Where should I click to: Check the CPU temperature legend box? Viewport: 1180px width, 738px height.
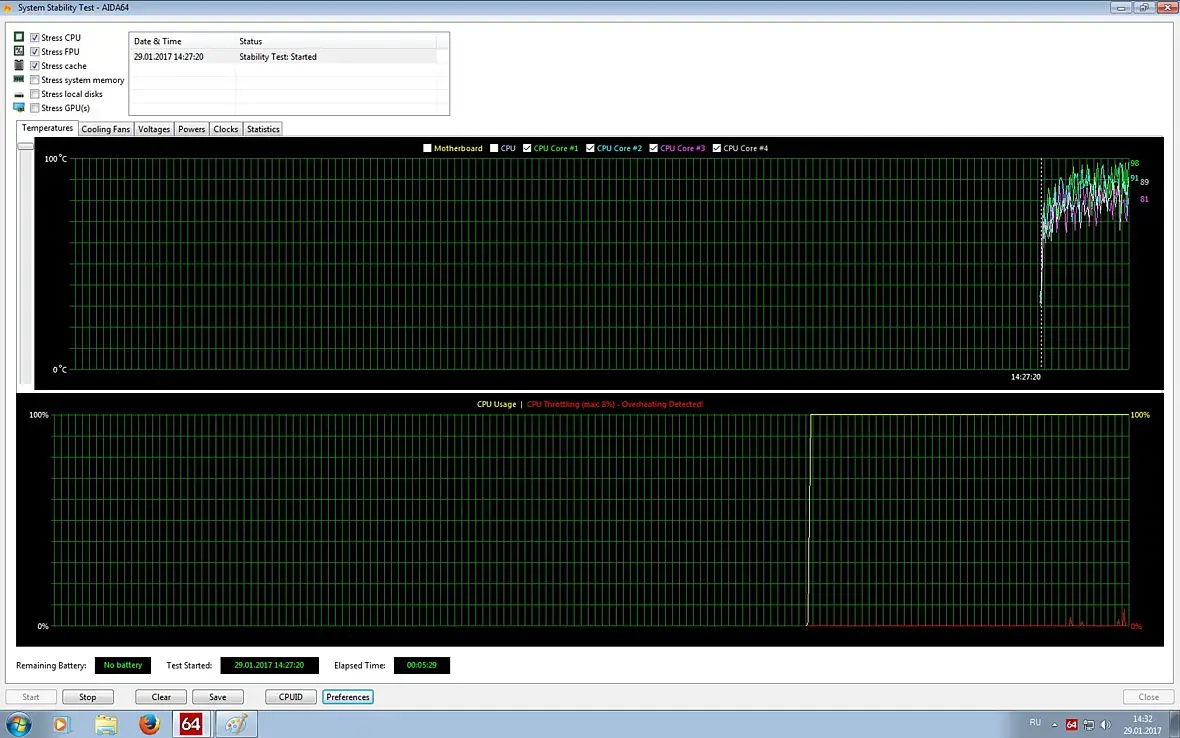[x=494, y=148]
